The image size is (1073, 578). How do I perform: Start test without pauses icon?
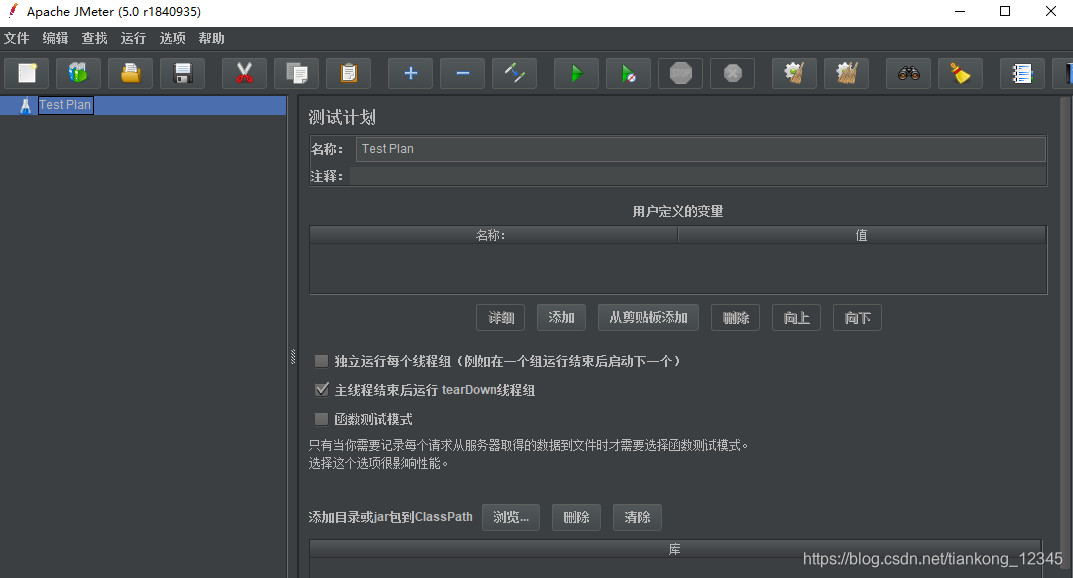[628, 73]
